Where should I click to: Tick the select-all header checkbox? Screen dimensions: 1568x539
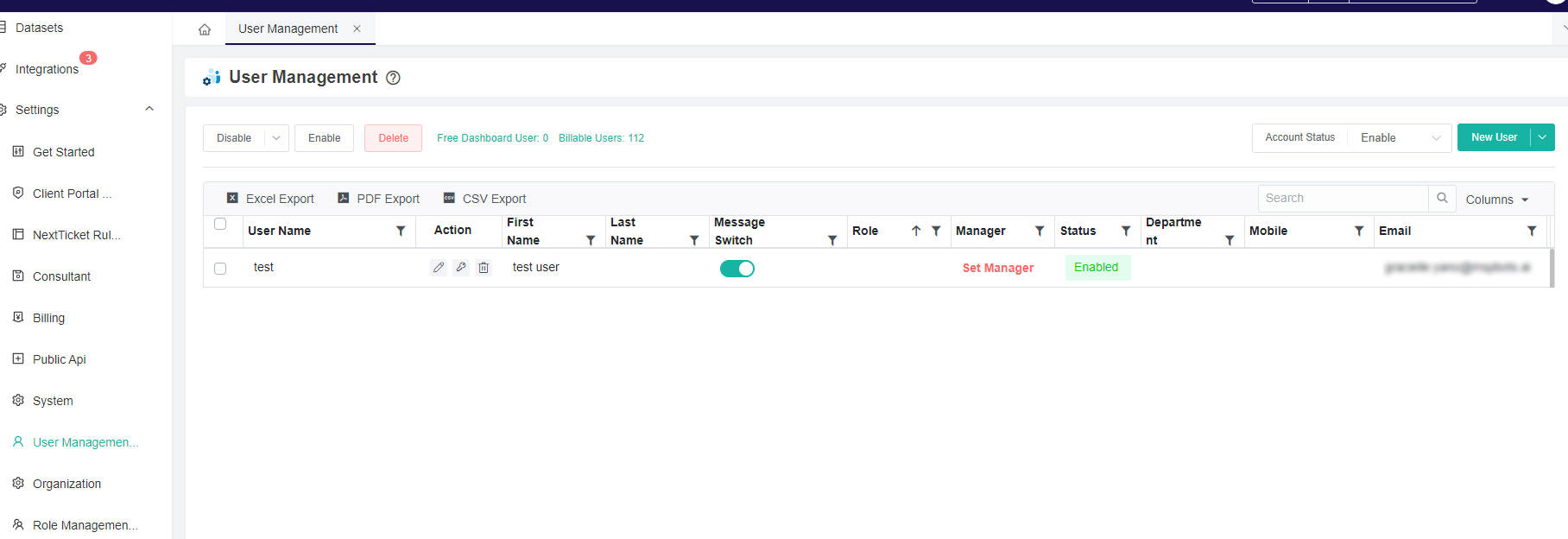(x=220, y=224)
